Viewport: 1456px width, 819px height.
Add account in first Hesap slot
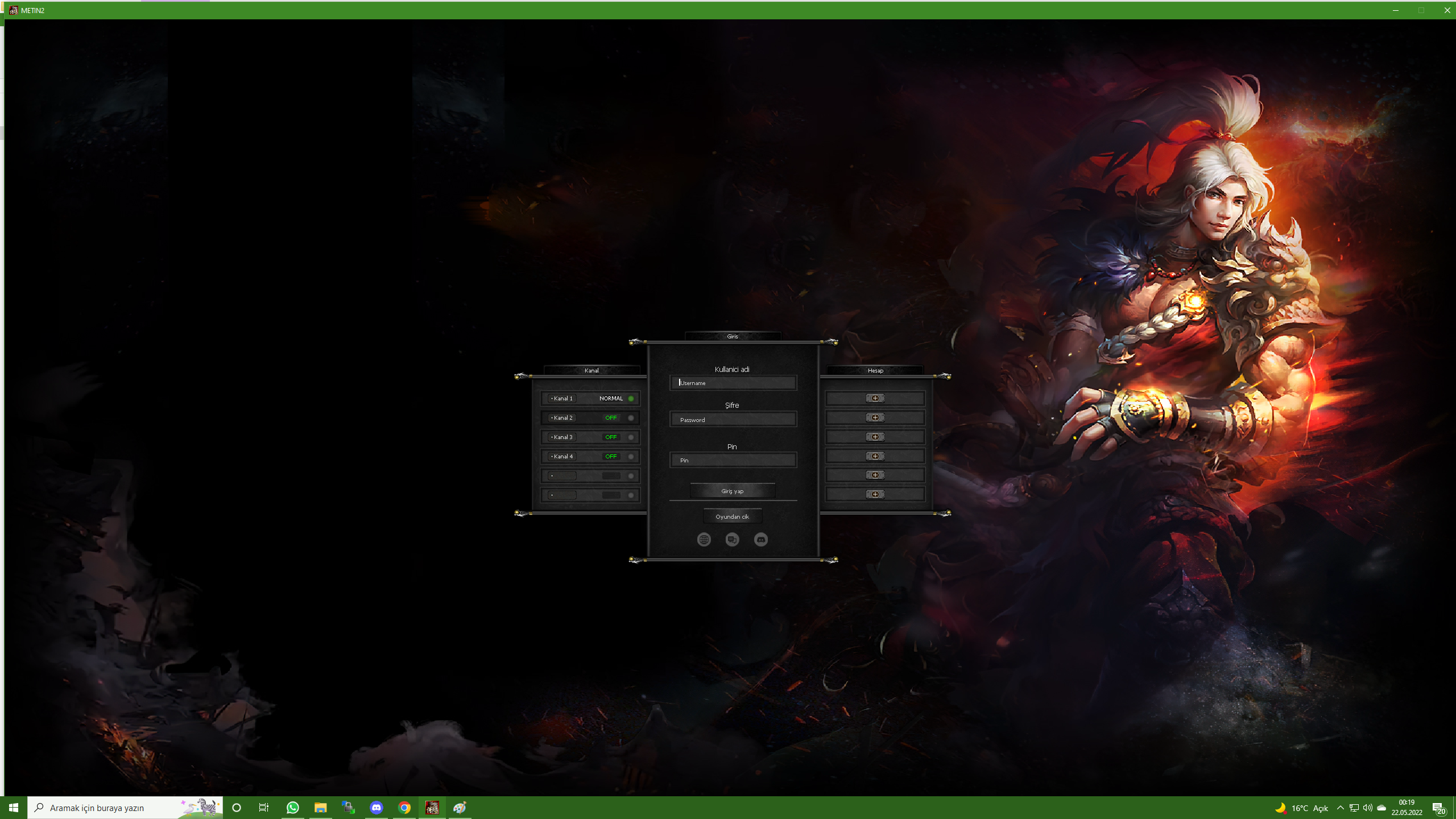point(875,398)
